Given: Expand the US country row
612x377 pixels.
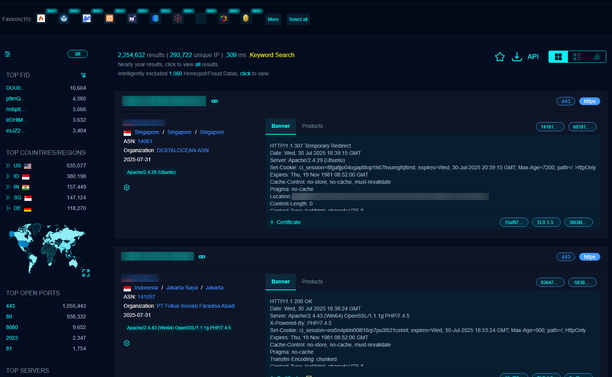Looking at the screenshot, I should 8,165.
